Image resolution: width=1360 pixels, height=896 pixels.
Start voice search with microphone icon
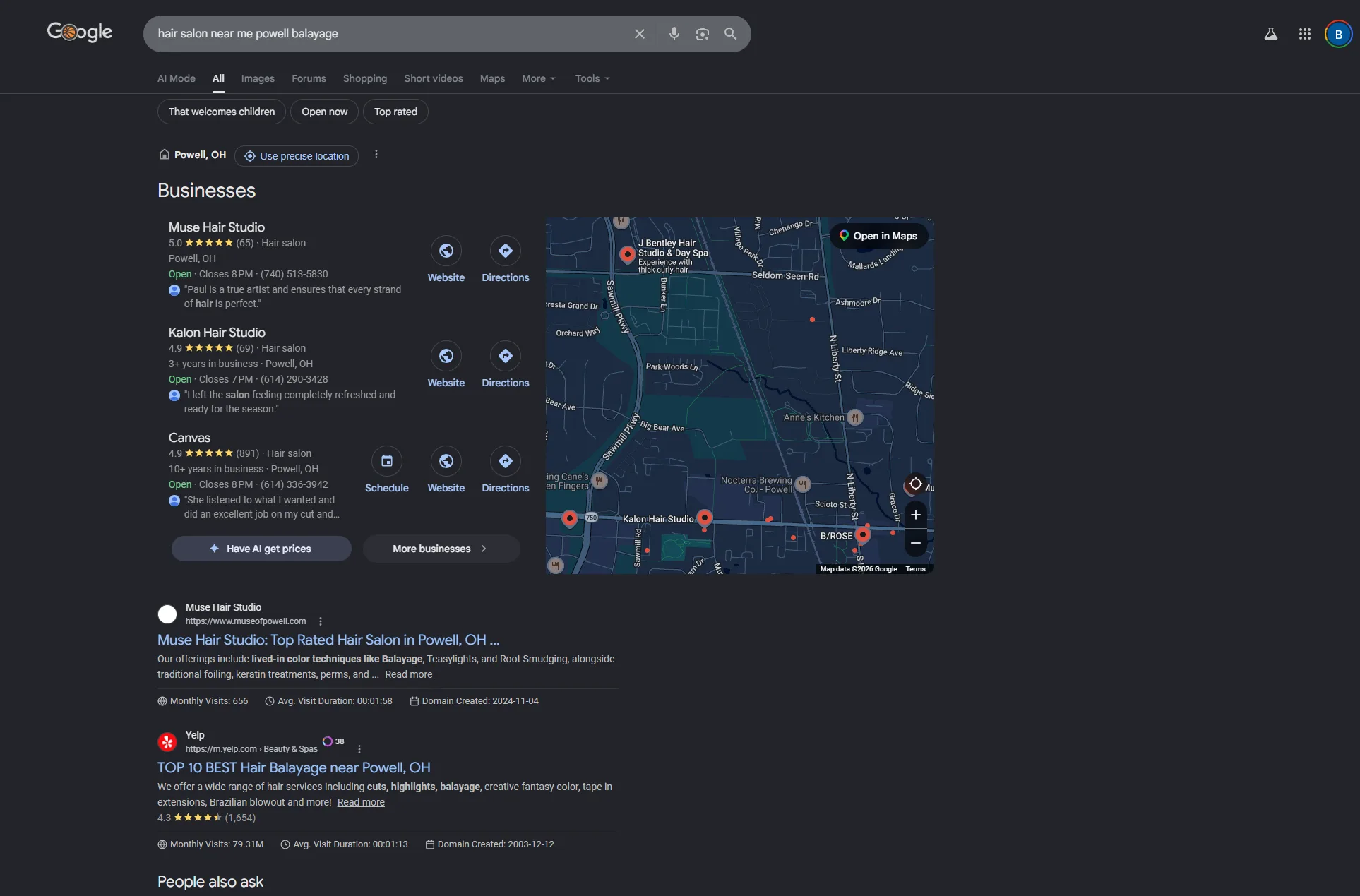pyautogui.click(x=674, y=34)
